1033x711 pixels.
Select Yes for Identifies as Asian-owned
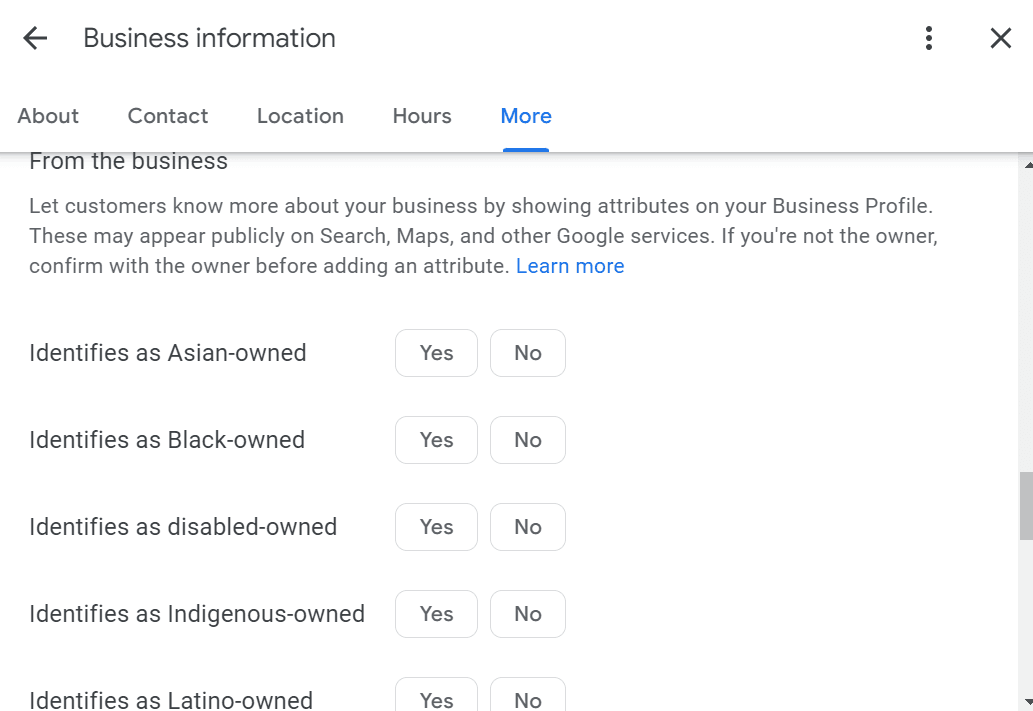click(x=436, y=353)
